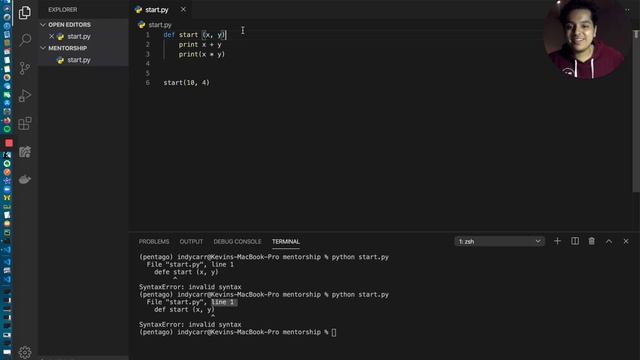Click the last SyntaxError: invalid syntax line

[190, 324]
